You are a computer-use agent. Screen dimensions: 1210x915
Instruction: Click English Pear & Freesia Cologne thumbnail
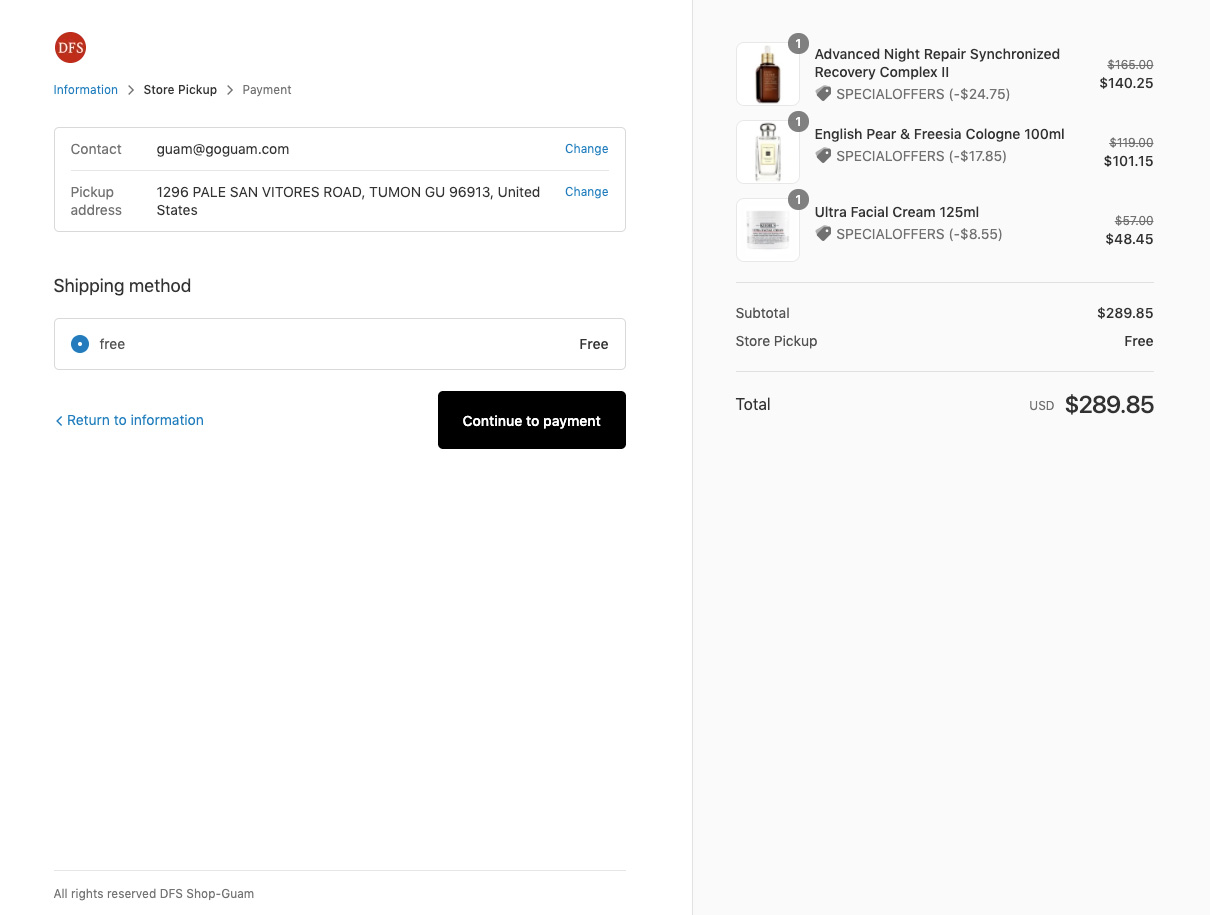click(x=768, y=152)
